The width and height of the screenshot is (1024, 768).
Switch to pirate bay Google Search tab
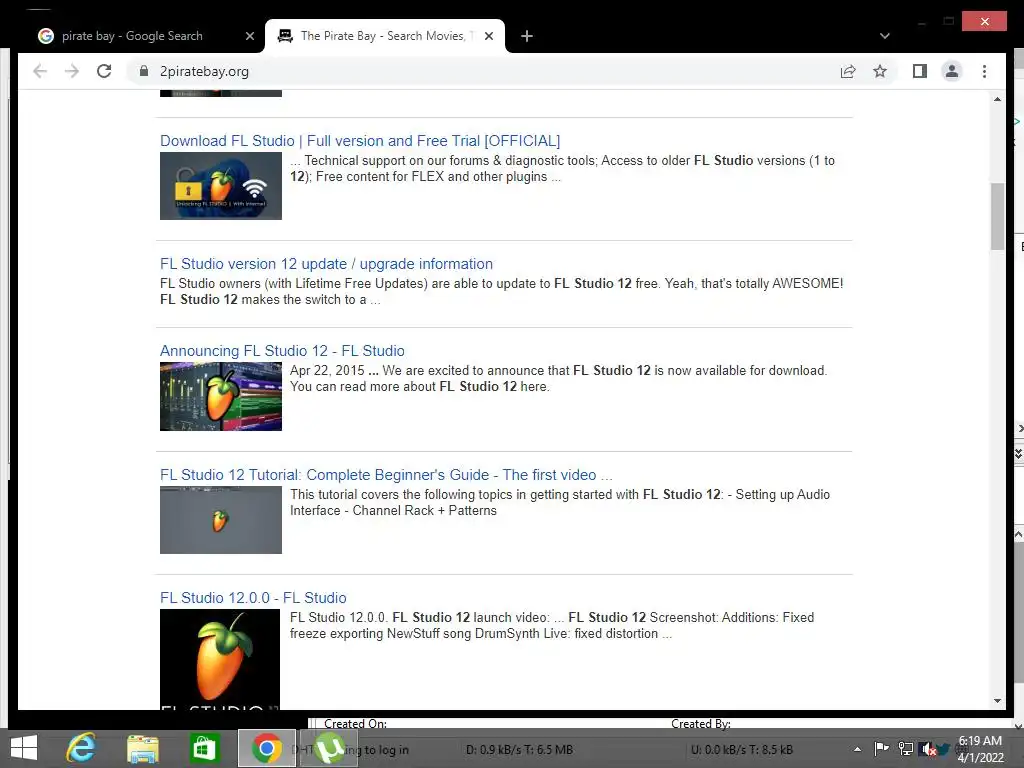(x=132, y=36)
